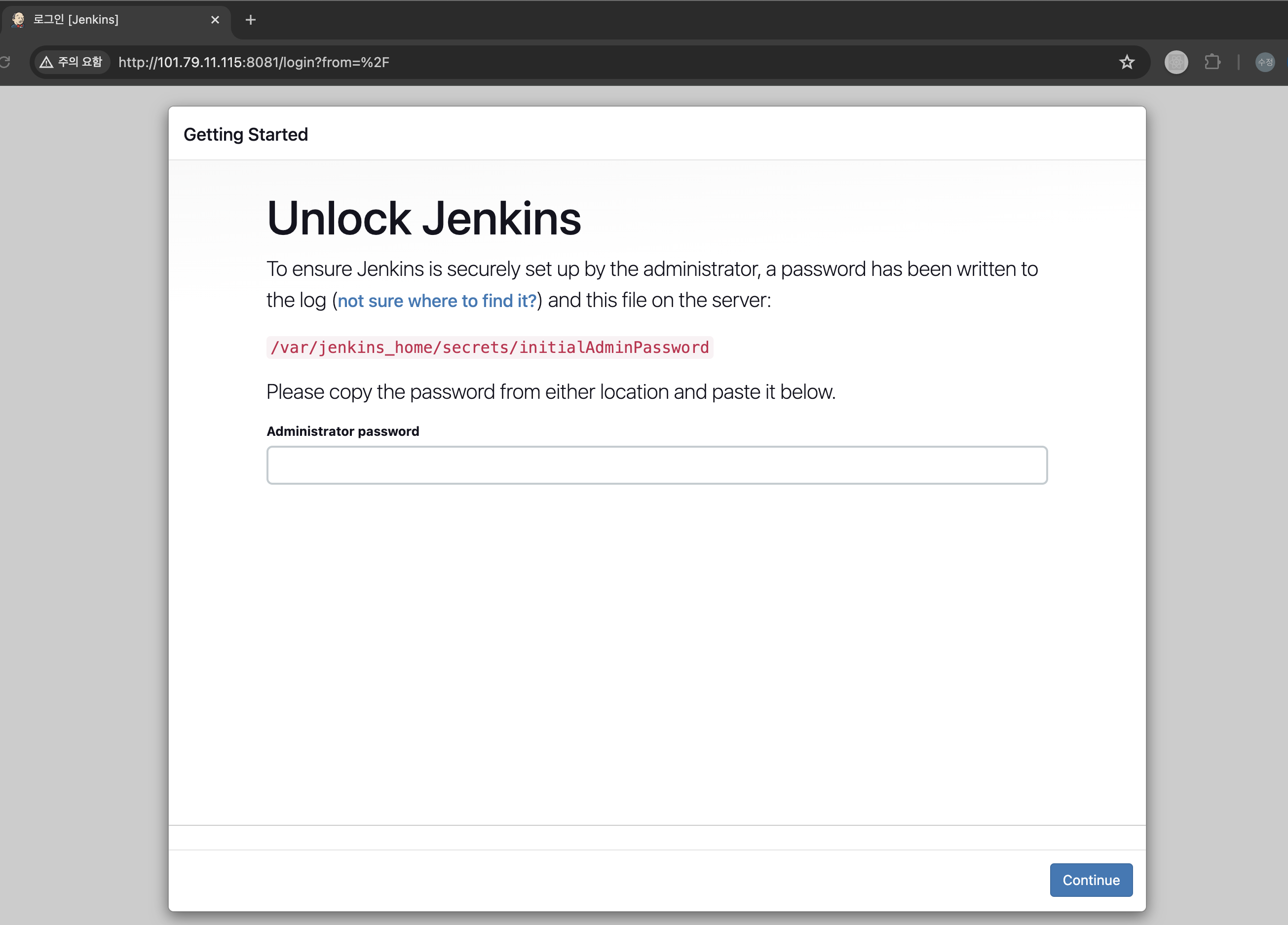The height and width of the screenshot is (925, 1288).
Task: Open the 'not sure where to find it?' link
Action: pyautogui.click(x=437, y=301)
